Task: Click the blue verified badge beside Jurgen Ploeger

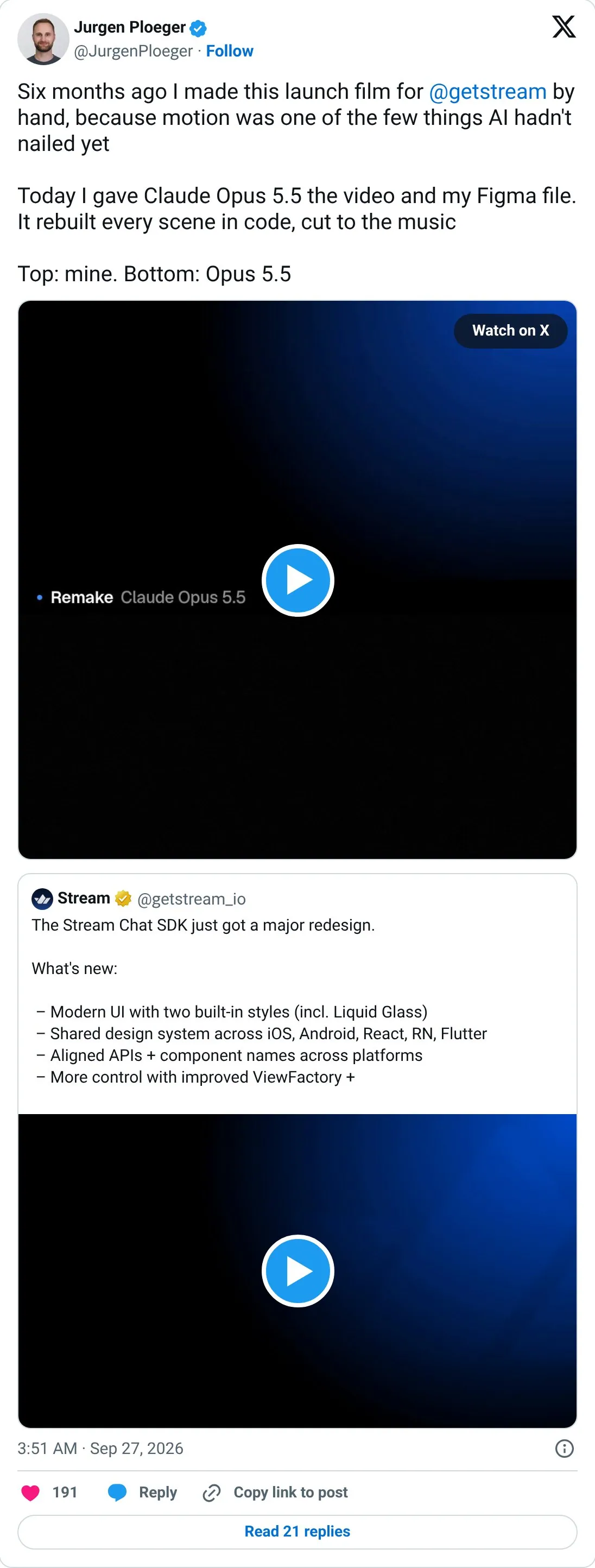Action: click(198, 28)
